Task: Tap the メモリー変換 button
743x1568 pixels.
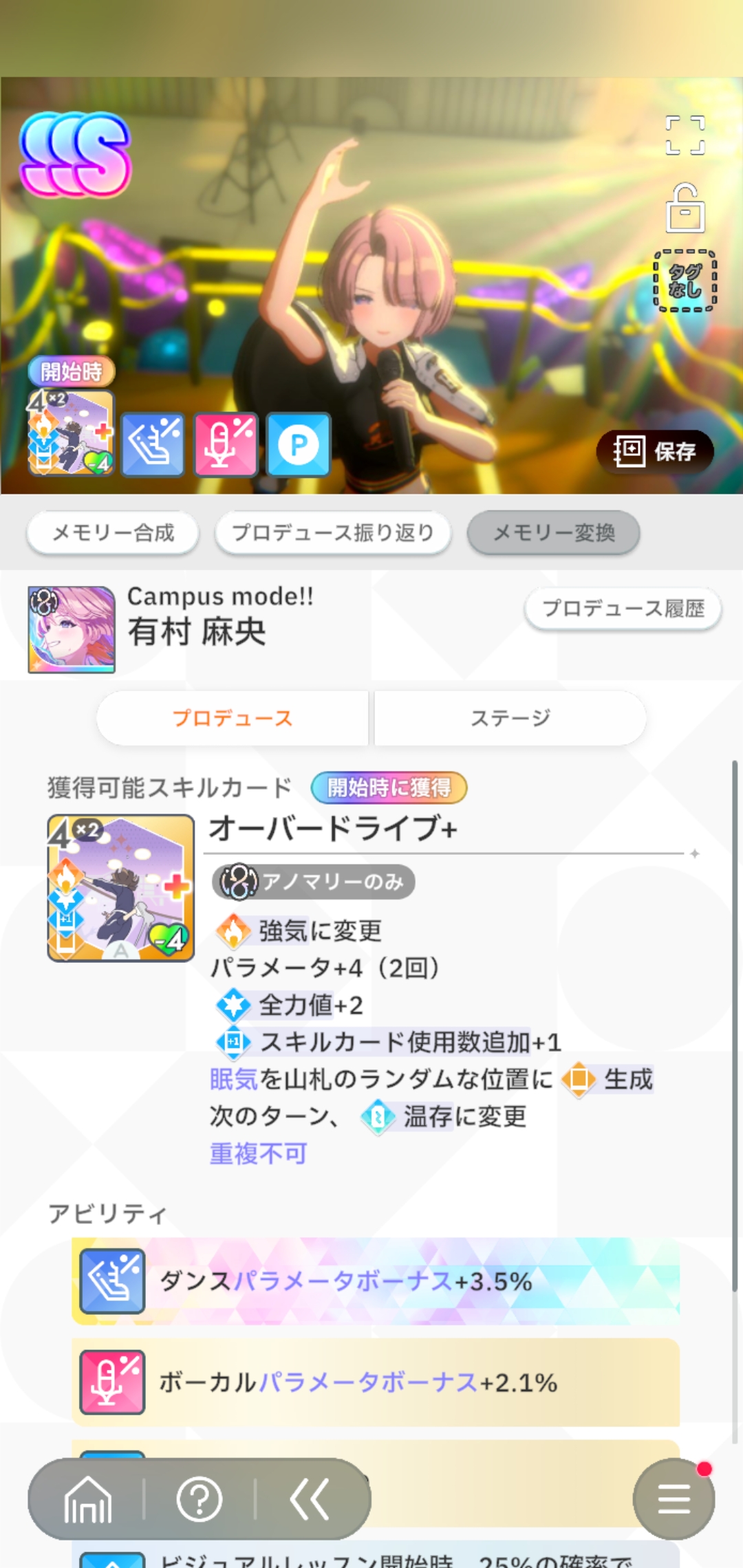Action: click(x=554, y=532)
